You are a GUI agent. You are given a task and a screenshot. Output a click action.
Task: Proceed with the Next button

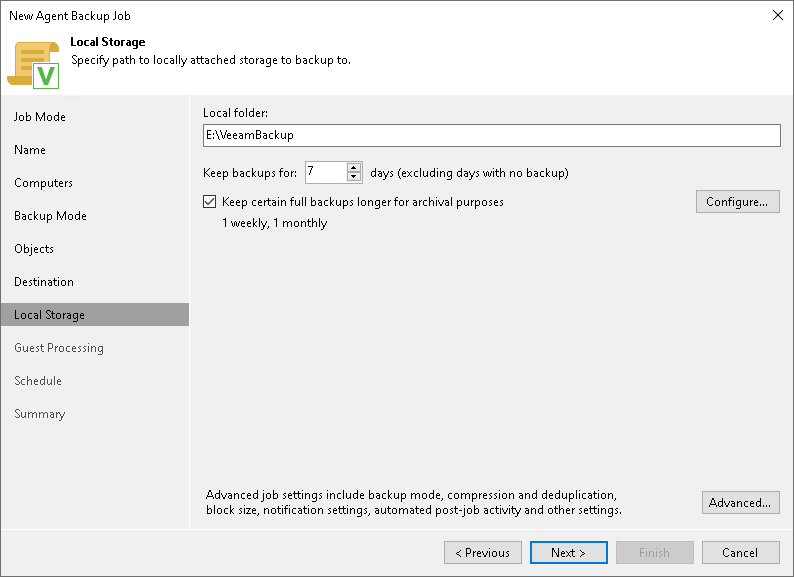[x=569, y=552]
